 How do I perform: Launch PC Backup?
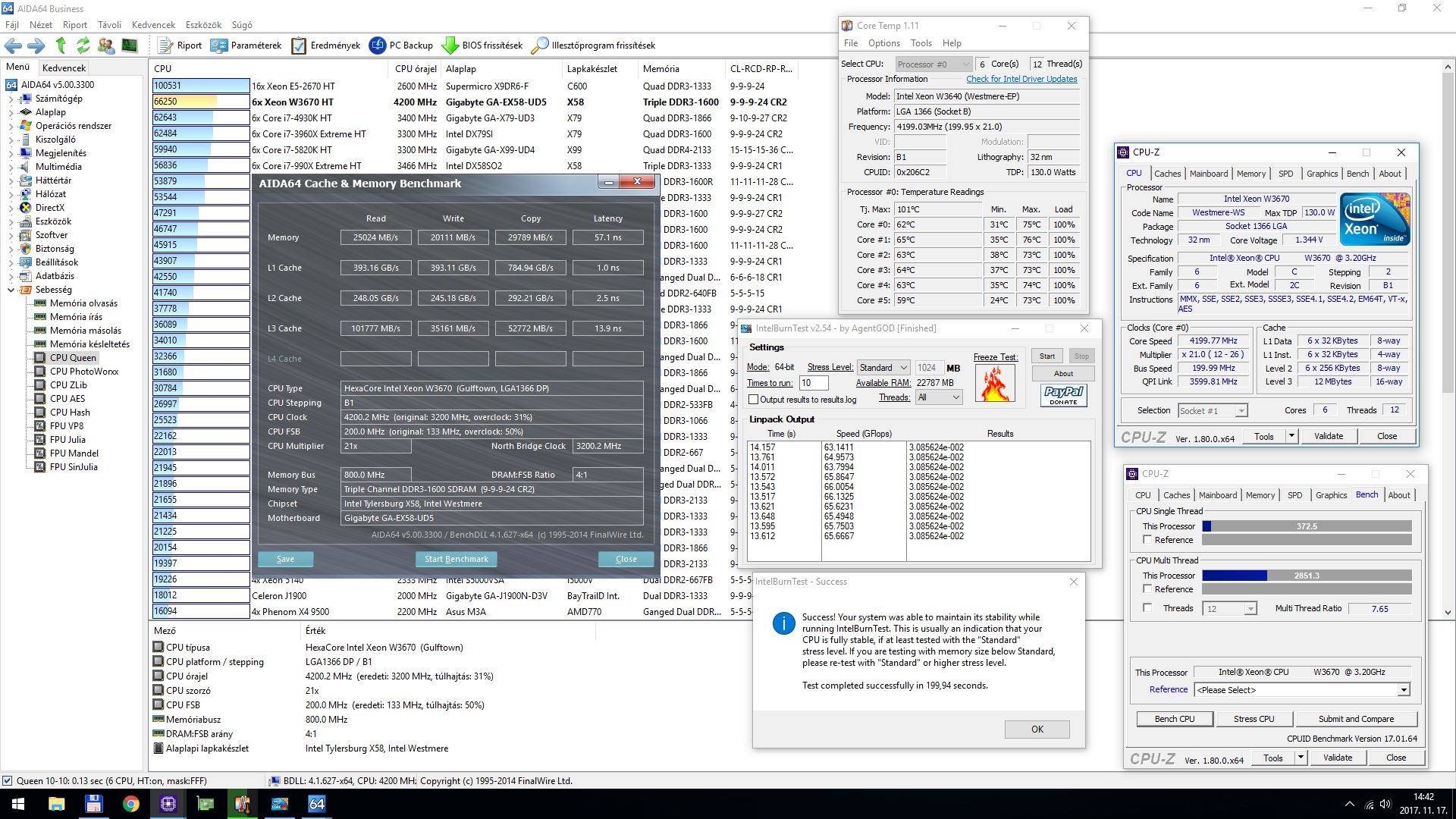tap(401, 45)
